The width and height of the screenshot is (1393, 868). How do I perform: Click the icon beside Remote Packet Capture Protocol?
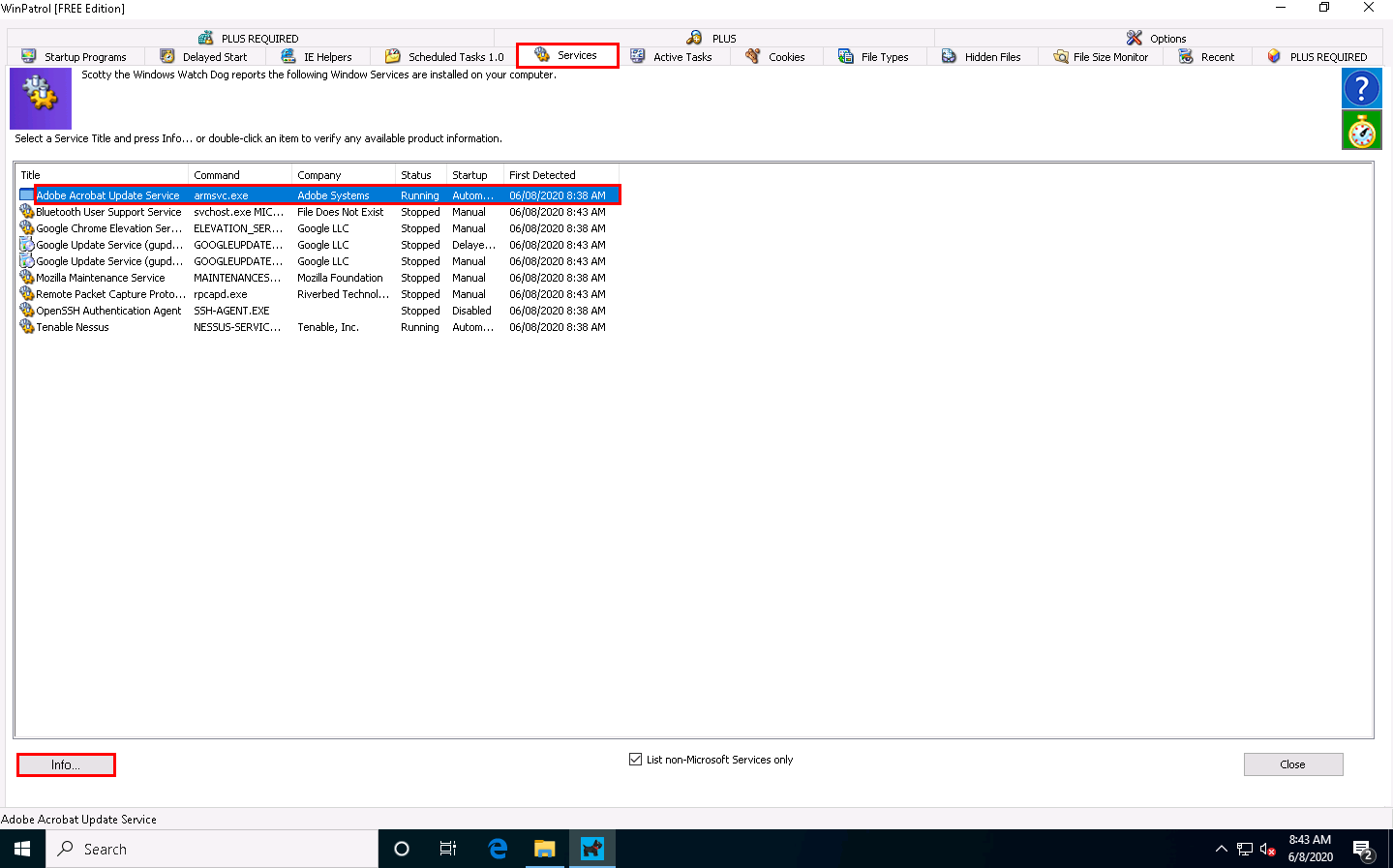click(x=27, y=294)
